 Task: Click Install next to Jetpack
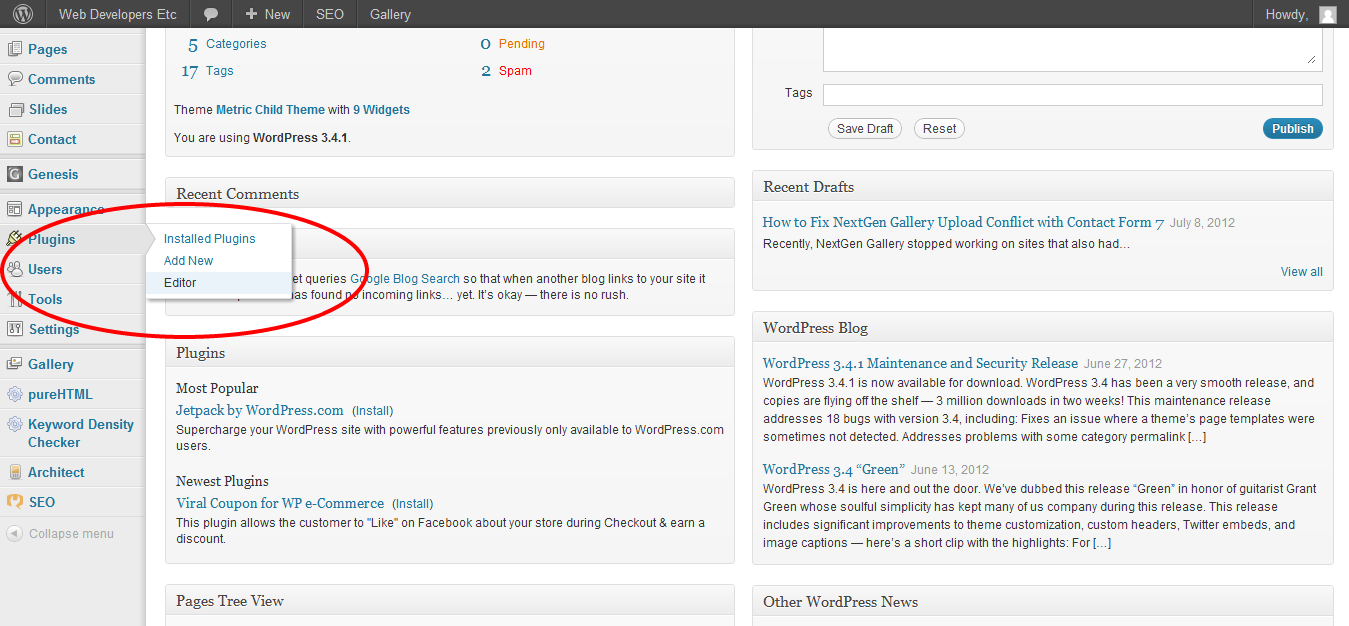click(373, 411)
